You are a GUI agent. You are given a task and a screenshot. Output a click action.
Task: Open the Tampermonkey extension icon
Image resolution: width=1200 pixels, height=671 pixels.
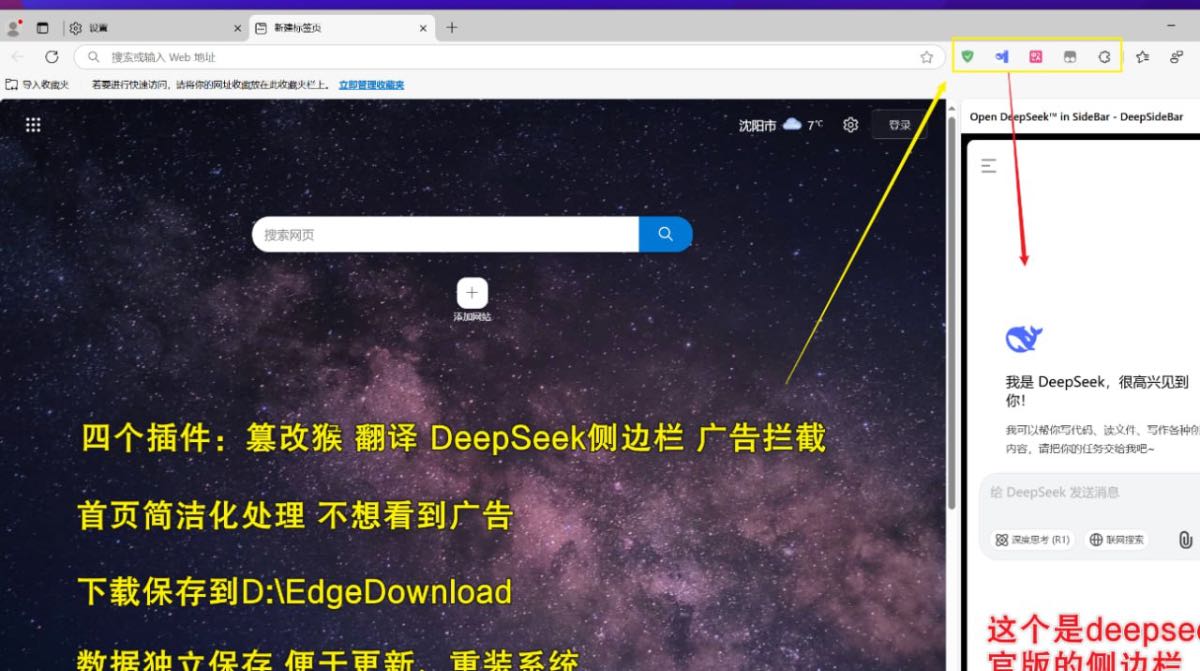(x=1070, y=57)
